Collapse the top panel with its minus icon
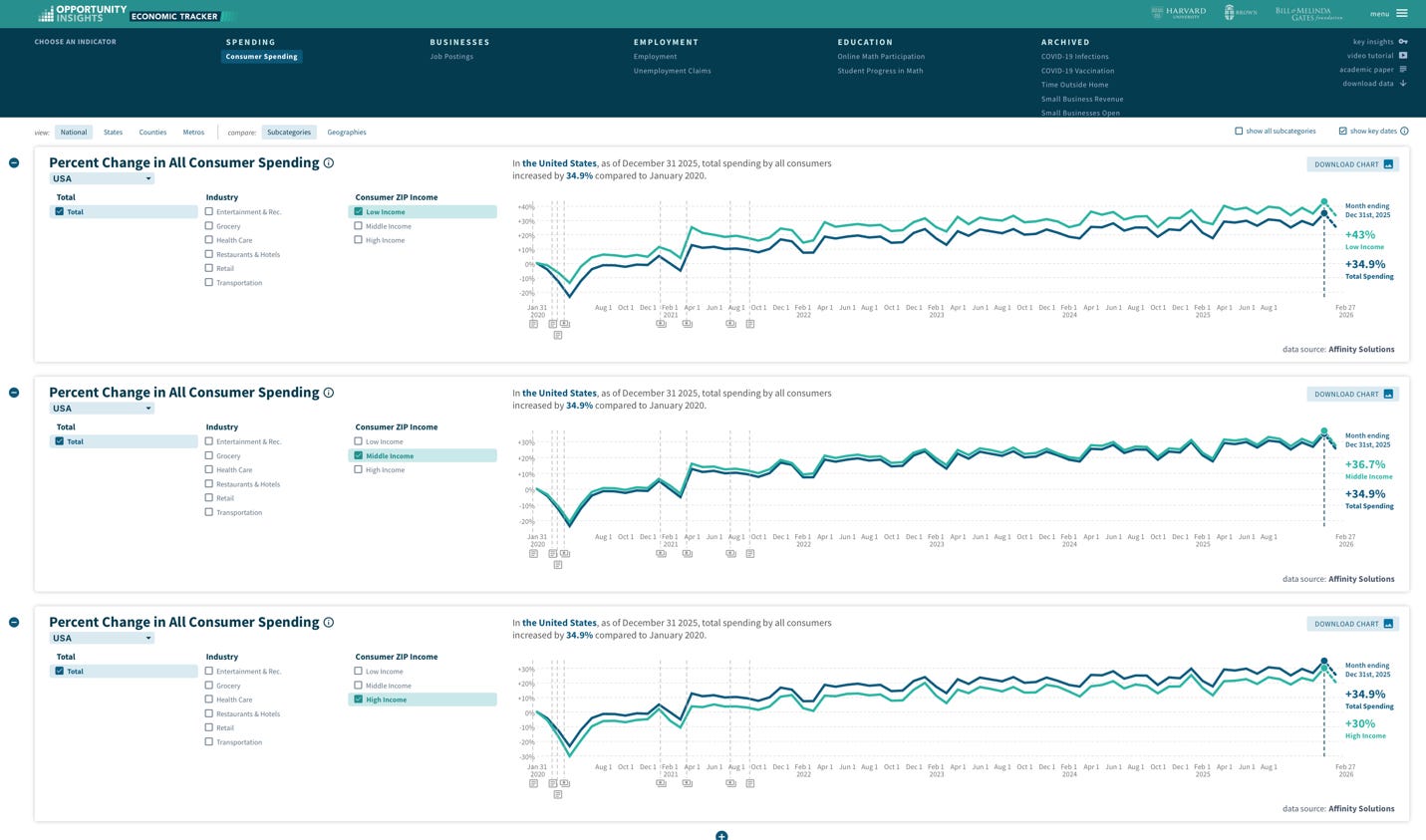This screenshot has height=840, width=1426. (x=14, y=162)
